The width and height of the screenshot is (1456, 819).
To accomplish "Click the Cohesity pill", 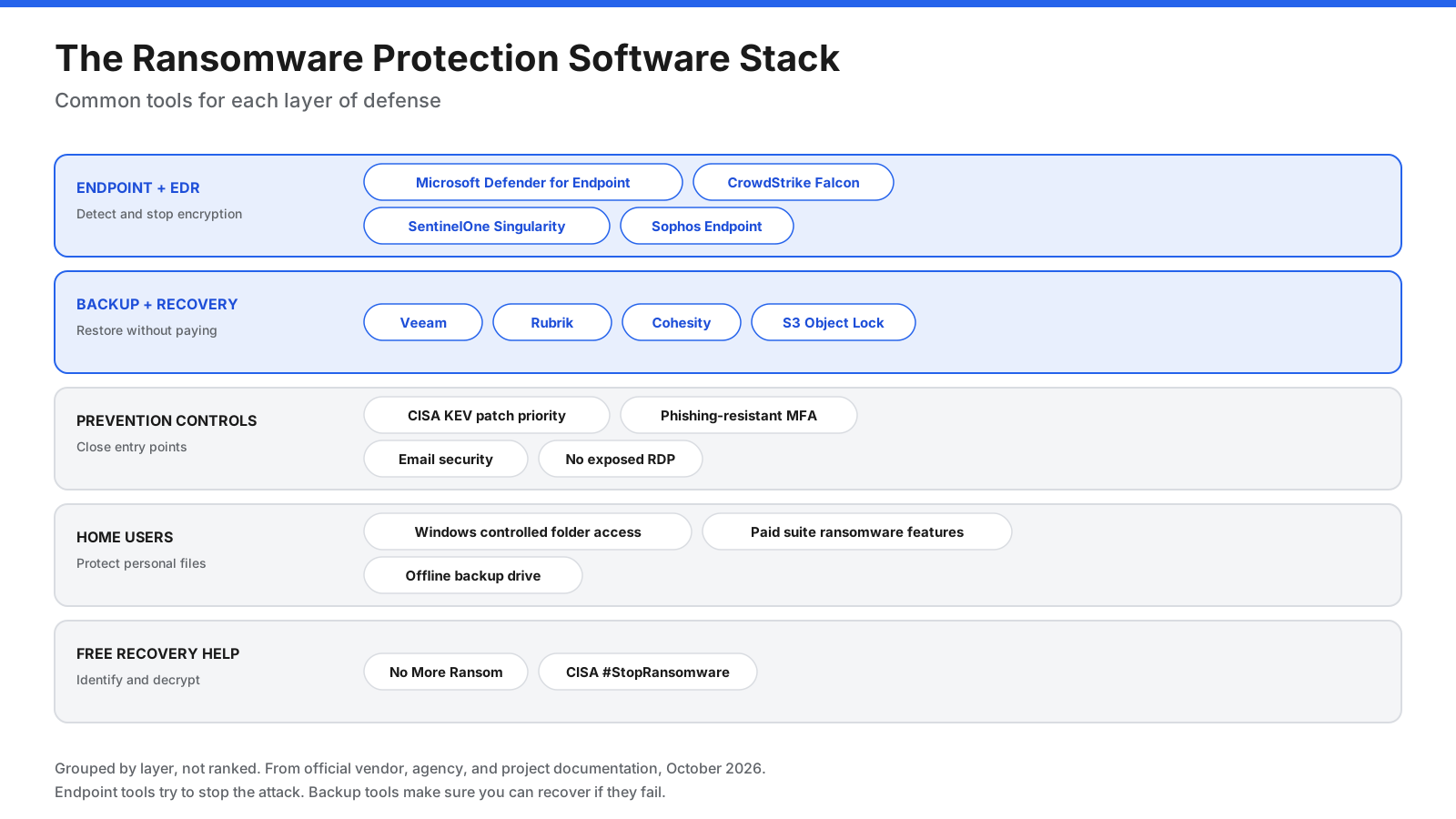I will tap(682, 322).
